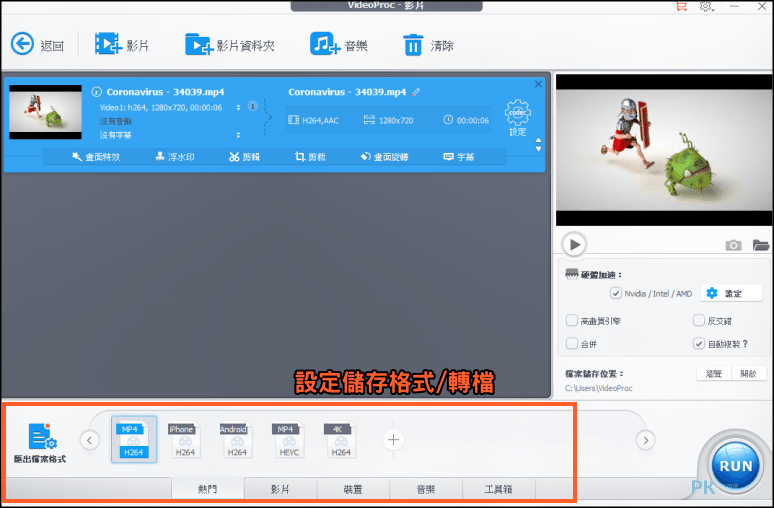774x508 pixels.
Task: Open 浮水印 watermark tool
Action: 175,157
